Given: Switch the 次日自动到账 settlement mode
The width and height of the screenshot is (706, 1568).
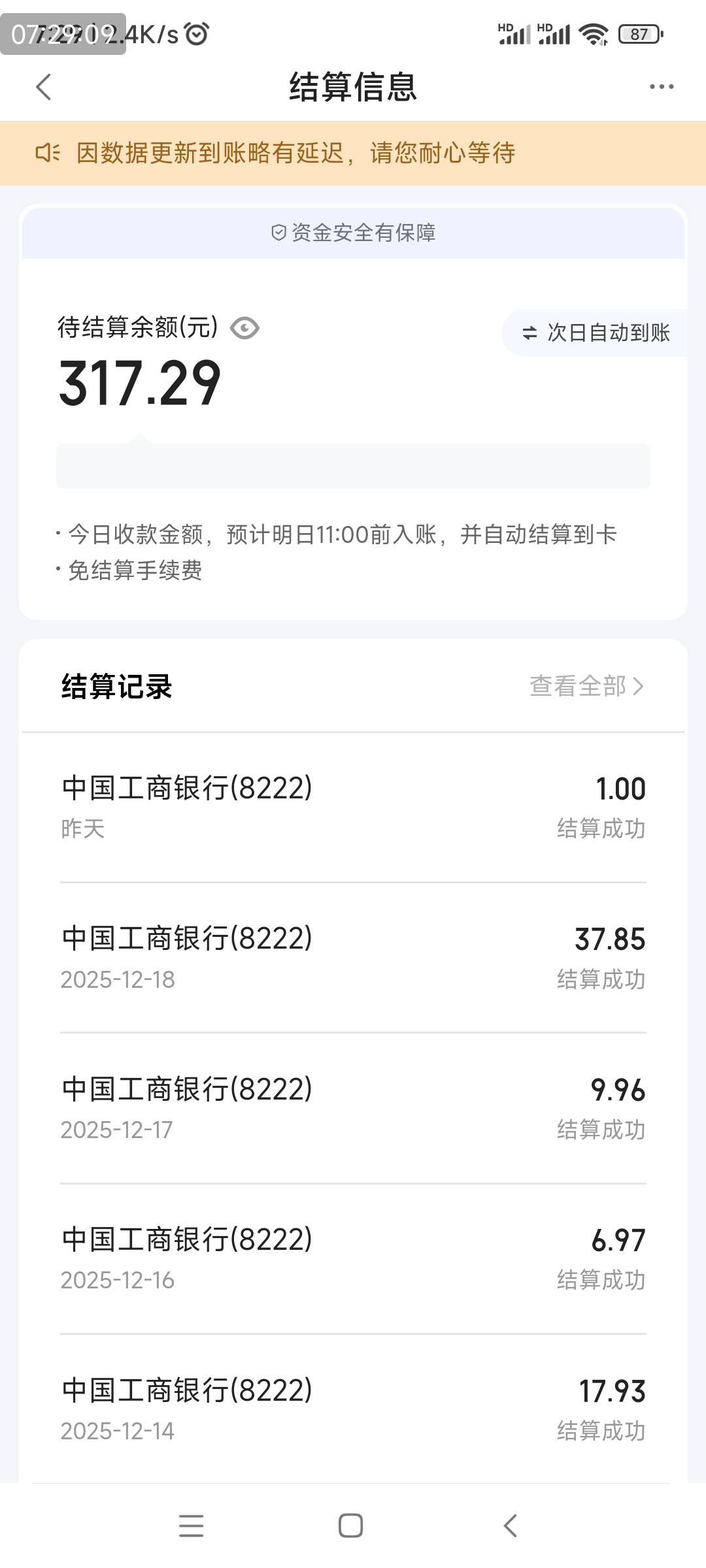Looking at the screenshot, I should [x=596, y=333].
